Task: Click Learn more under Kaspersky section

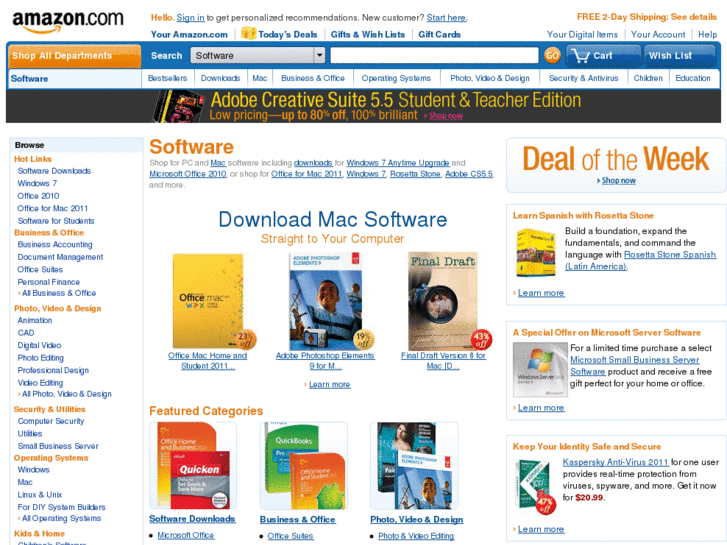Action: click(x=541, y=529)
